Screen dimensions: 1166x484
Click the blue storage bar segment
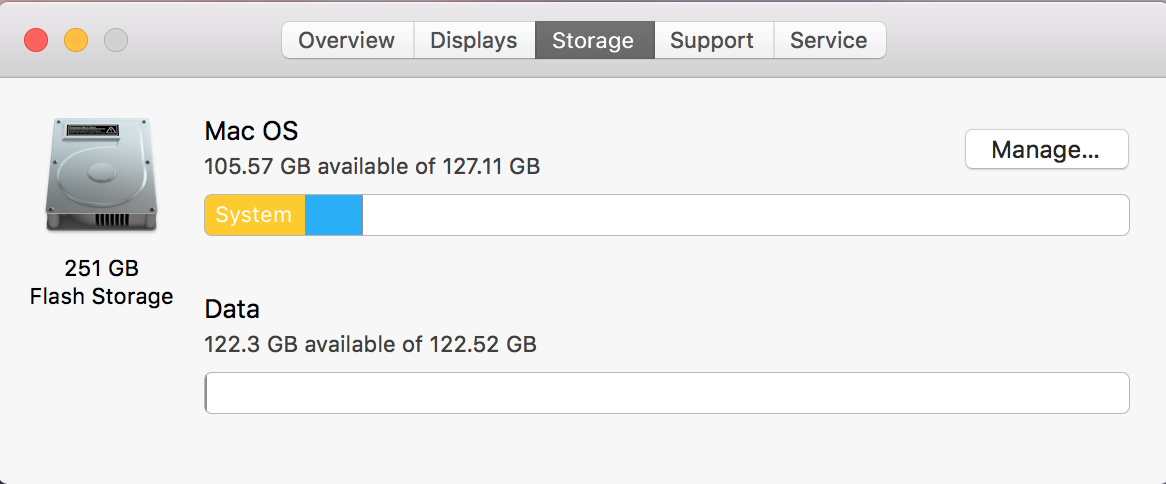334,215
